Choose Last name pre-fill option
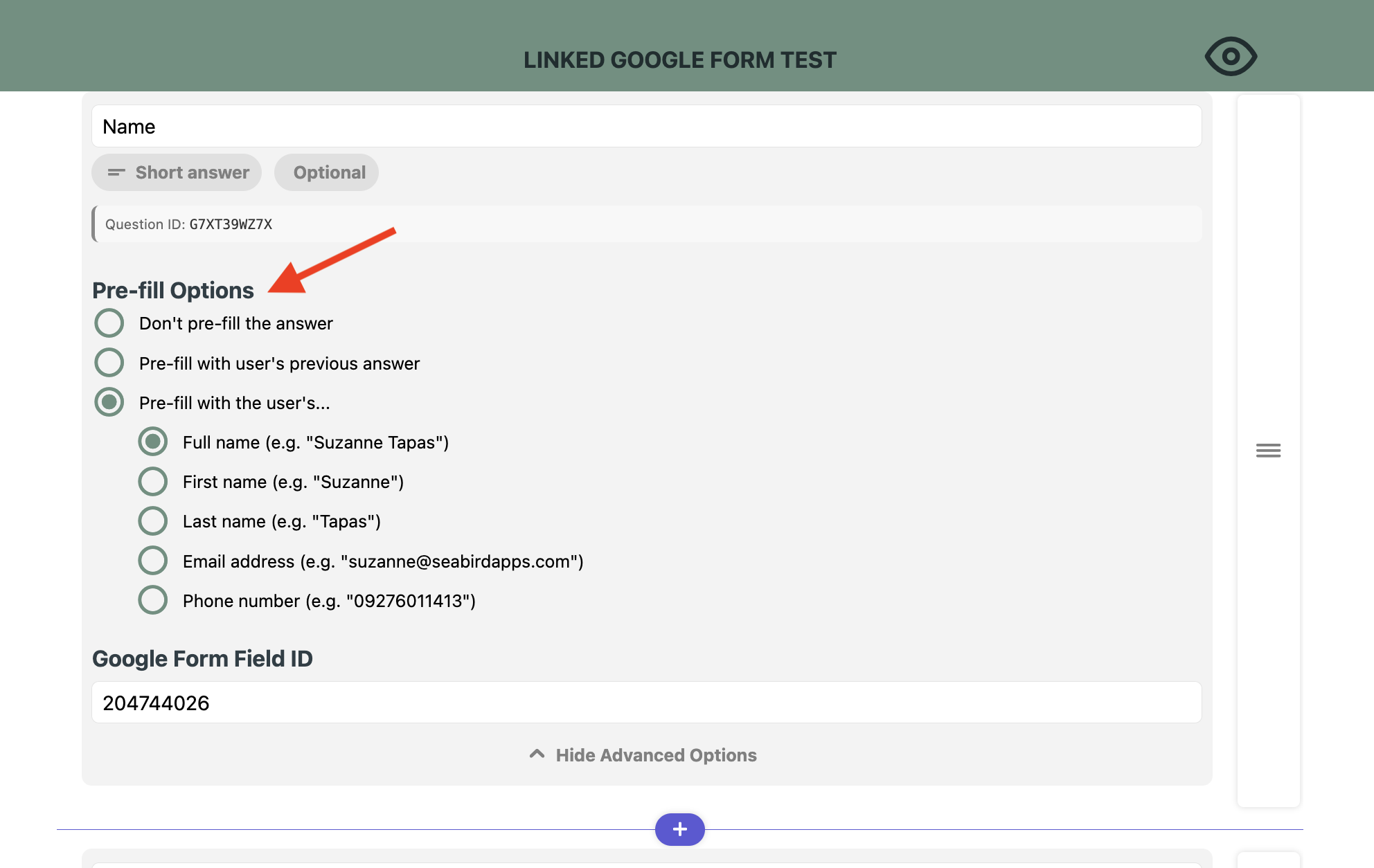The image size is (1374, 868). (153, 521)
